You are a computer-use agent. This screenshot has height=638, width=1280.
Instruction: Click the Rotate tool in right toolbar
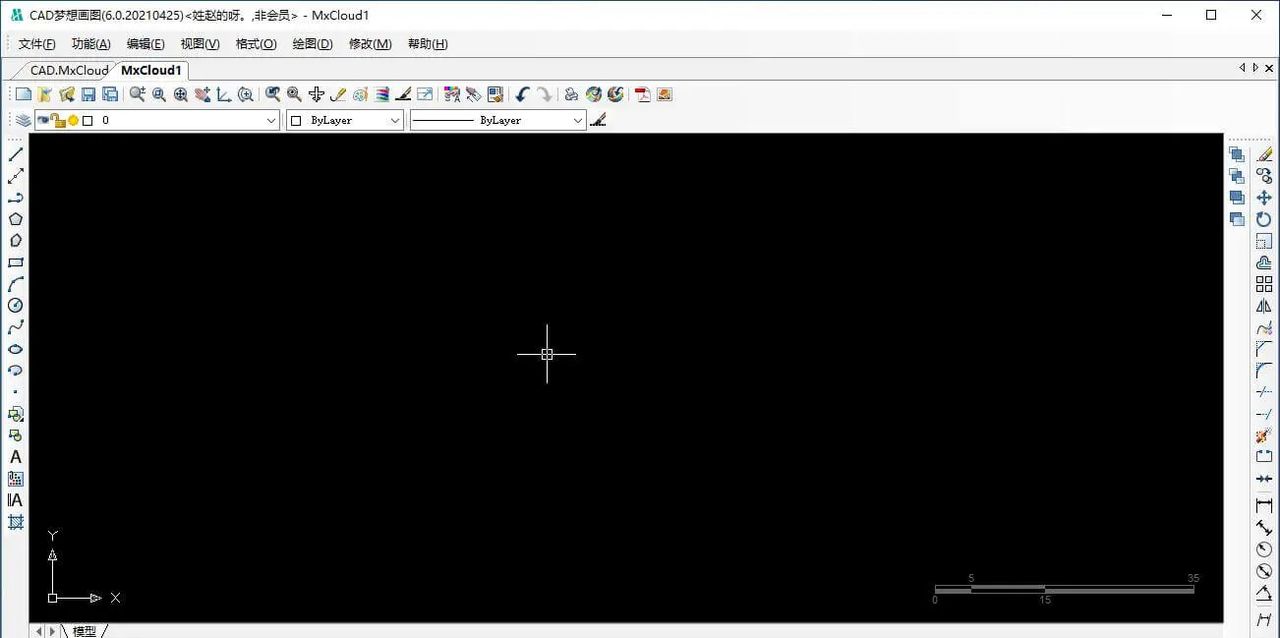(x=1264, y=219)
